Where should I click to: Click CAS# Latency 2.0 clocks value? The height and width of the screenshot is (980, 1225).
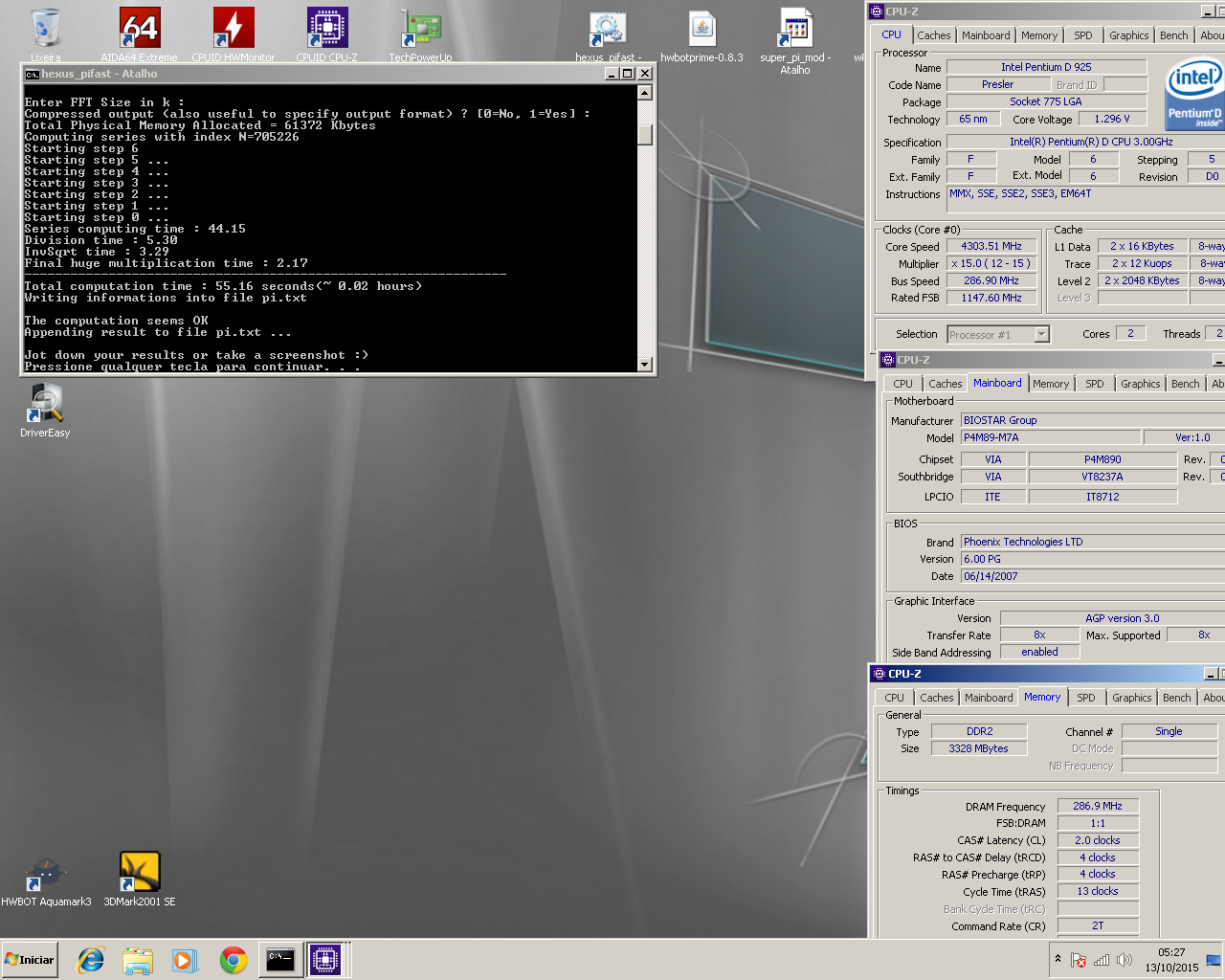[x=1098, y=840]
